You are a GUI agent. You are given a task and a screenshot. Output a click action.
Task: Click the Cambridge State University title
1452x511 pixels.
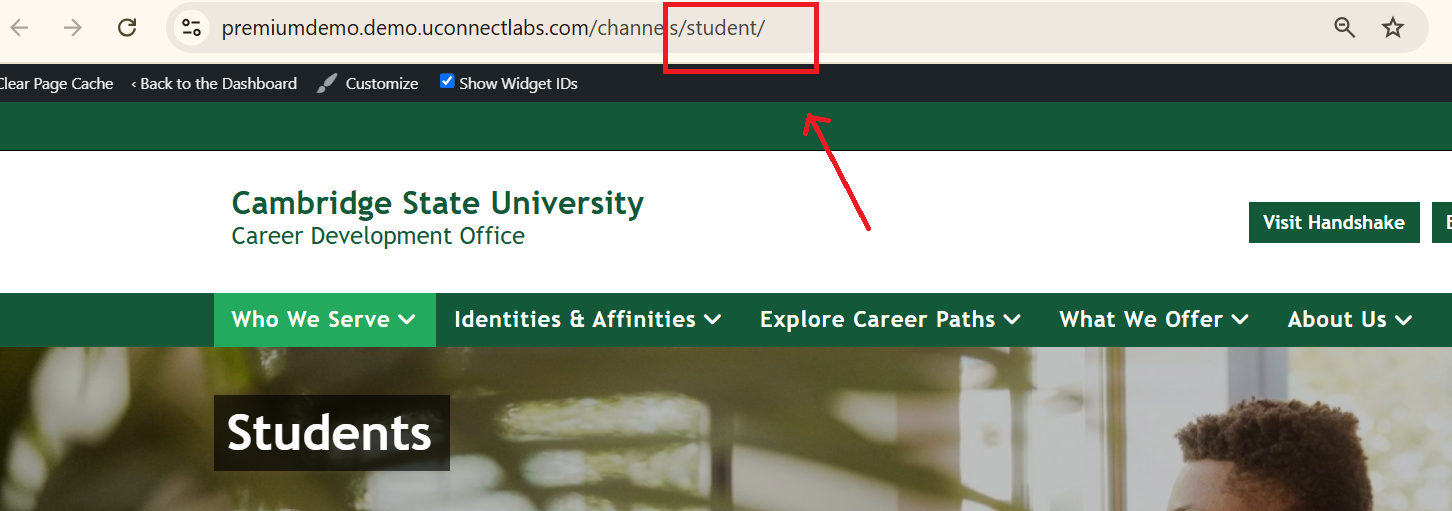pos(437,203)
